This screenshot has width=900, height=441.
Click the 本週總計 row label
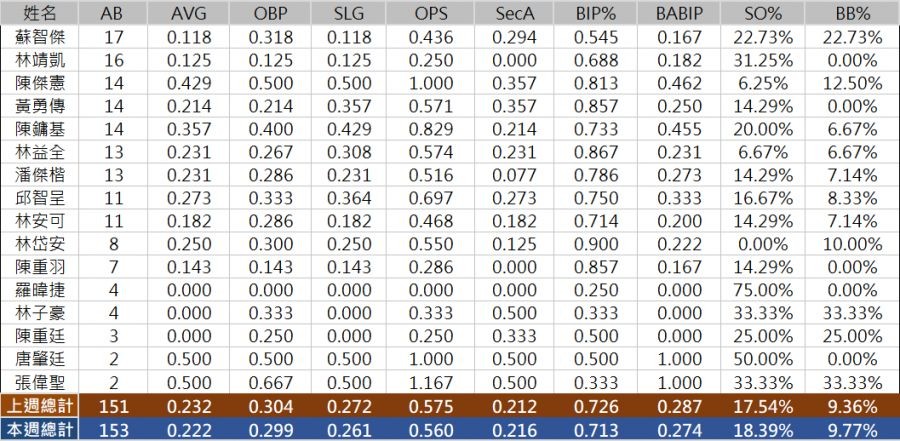pos(38,429)
